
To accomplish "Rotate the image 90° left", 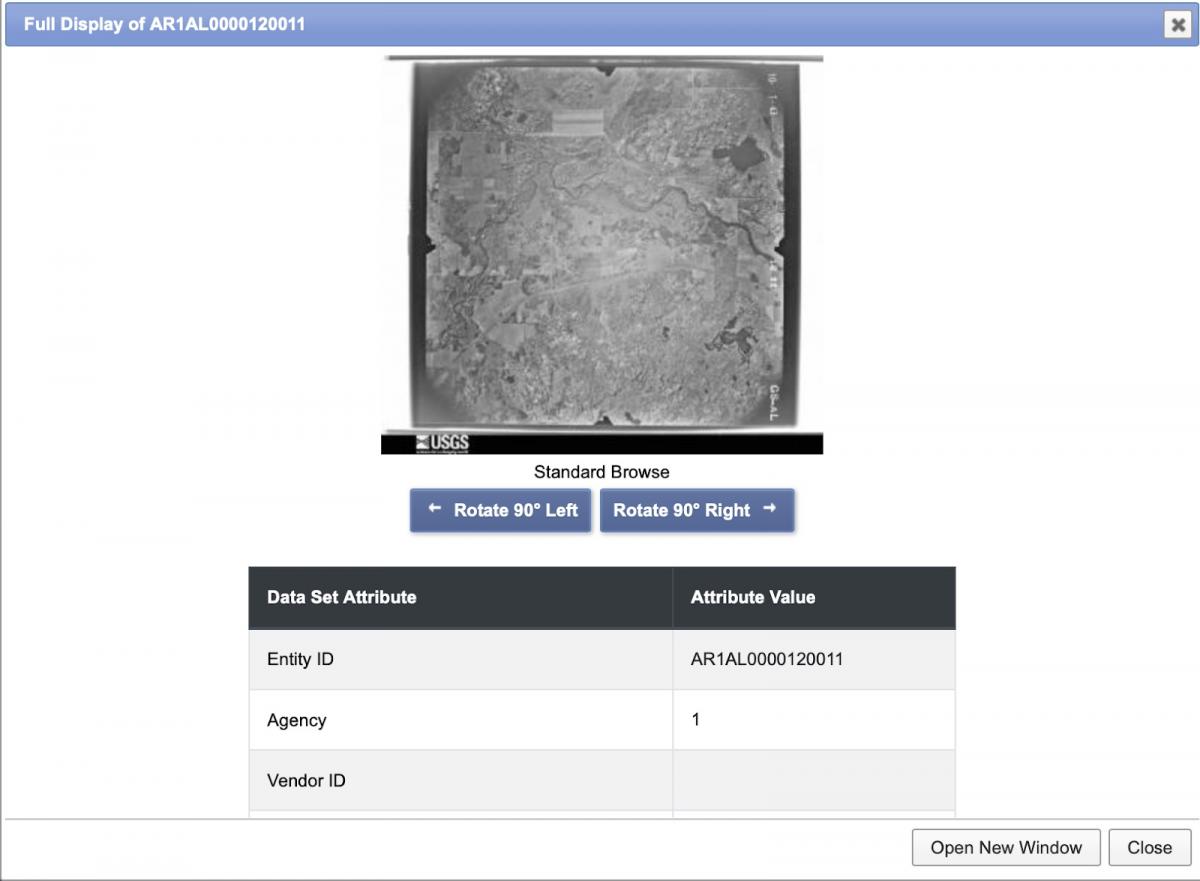I will (x=500, y=510).
